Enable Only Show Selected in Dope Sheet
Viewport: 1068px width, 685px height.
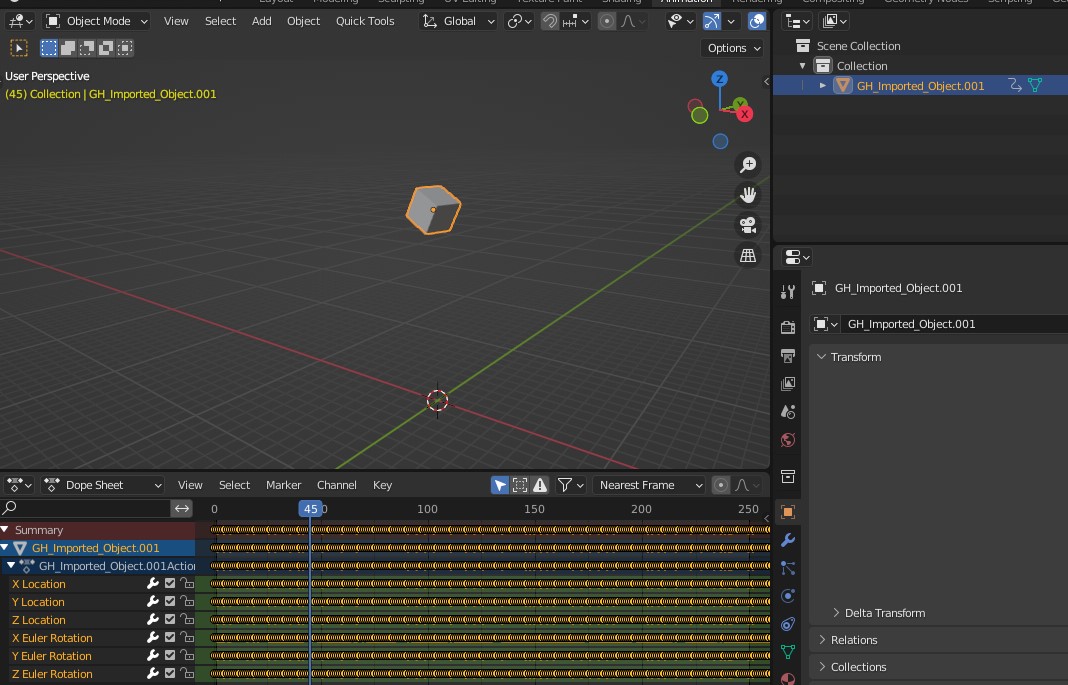coord(500,485)
